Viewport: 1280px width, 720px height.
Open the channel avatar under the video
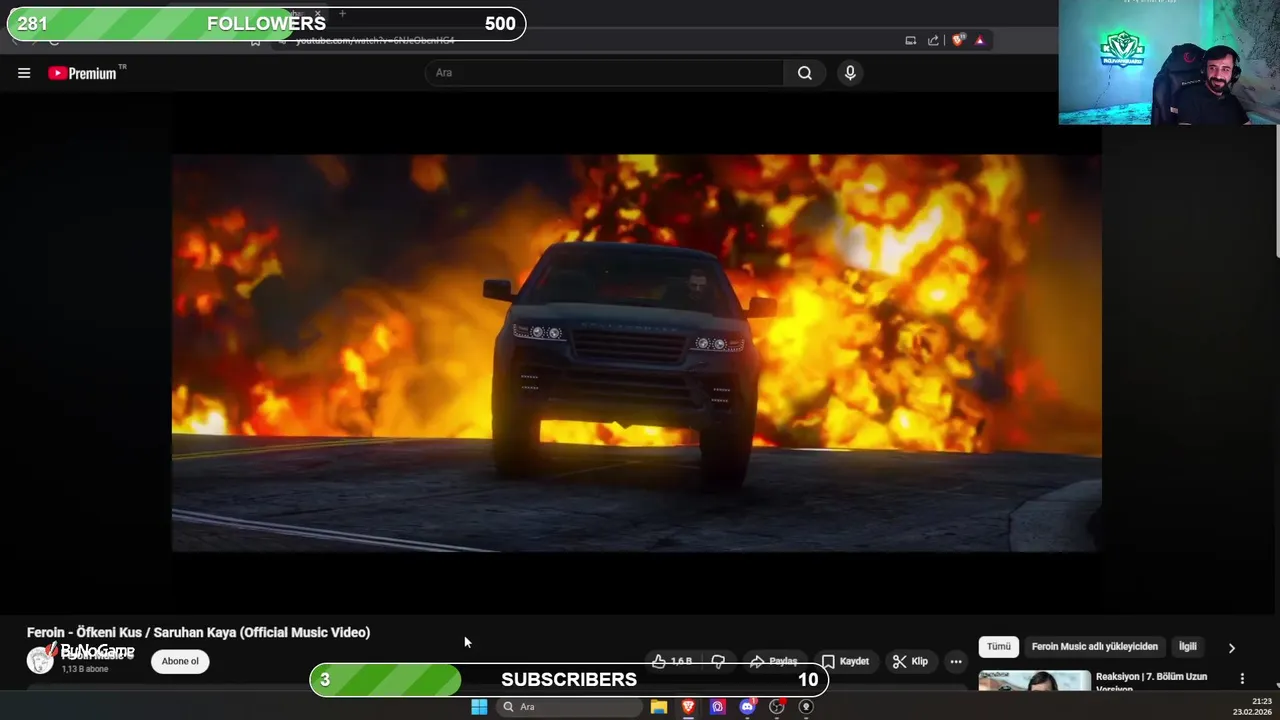tap(40, 660)
